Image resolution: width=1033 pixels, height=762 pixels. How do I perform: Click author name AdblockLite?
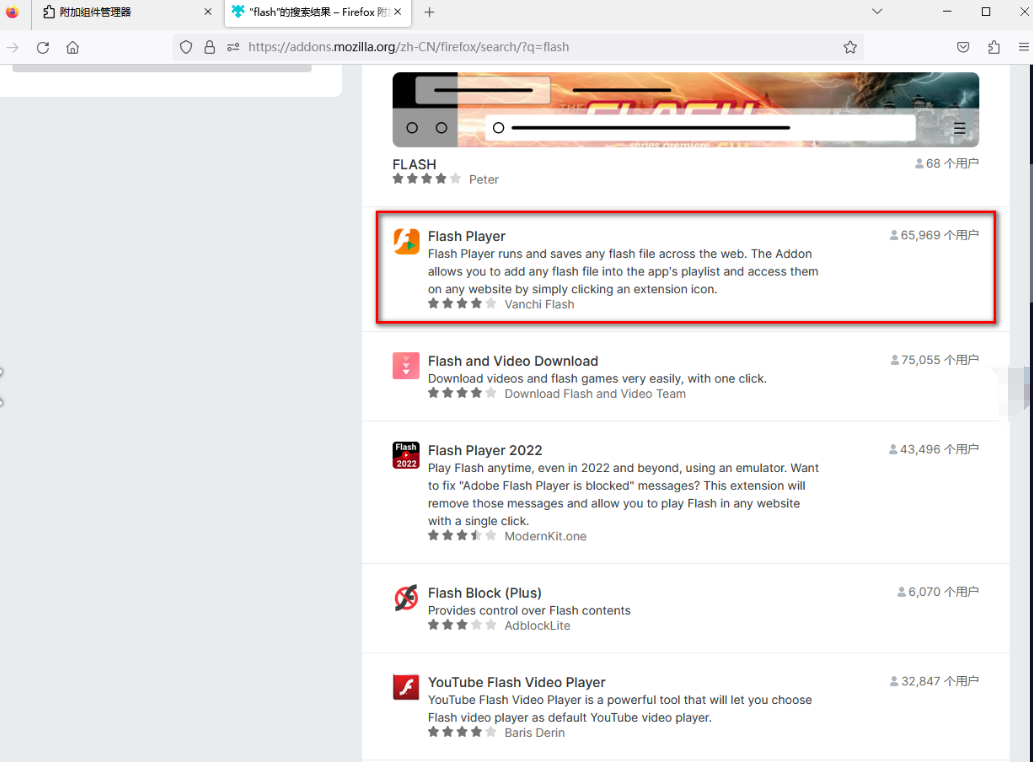537,626
